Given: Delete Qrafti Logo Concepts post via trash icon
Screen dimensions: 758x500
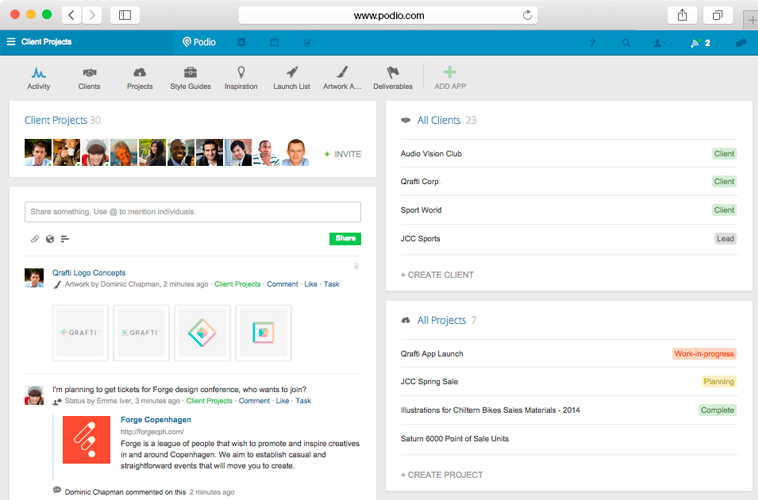Looking at the screenshot, I should tap(356, 266).
